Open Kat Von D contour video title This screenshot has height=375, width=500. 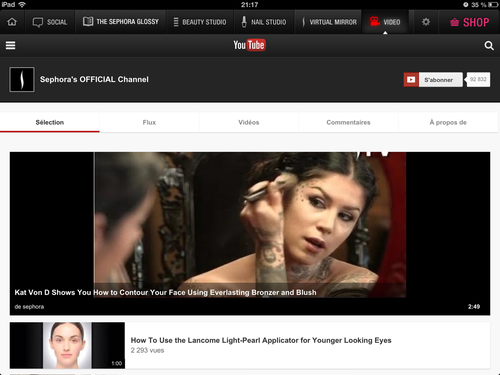pyautogui.click(x=165, y=292)
